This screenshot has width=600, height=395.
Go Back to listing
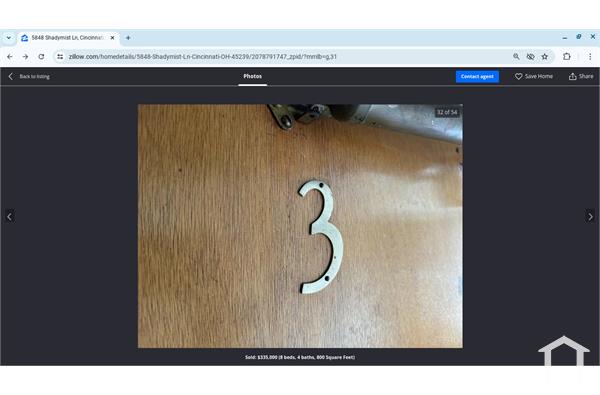pyautogui.click(x=29, y=77)
